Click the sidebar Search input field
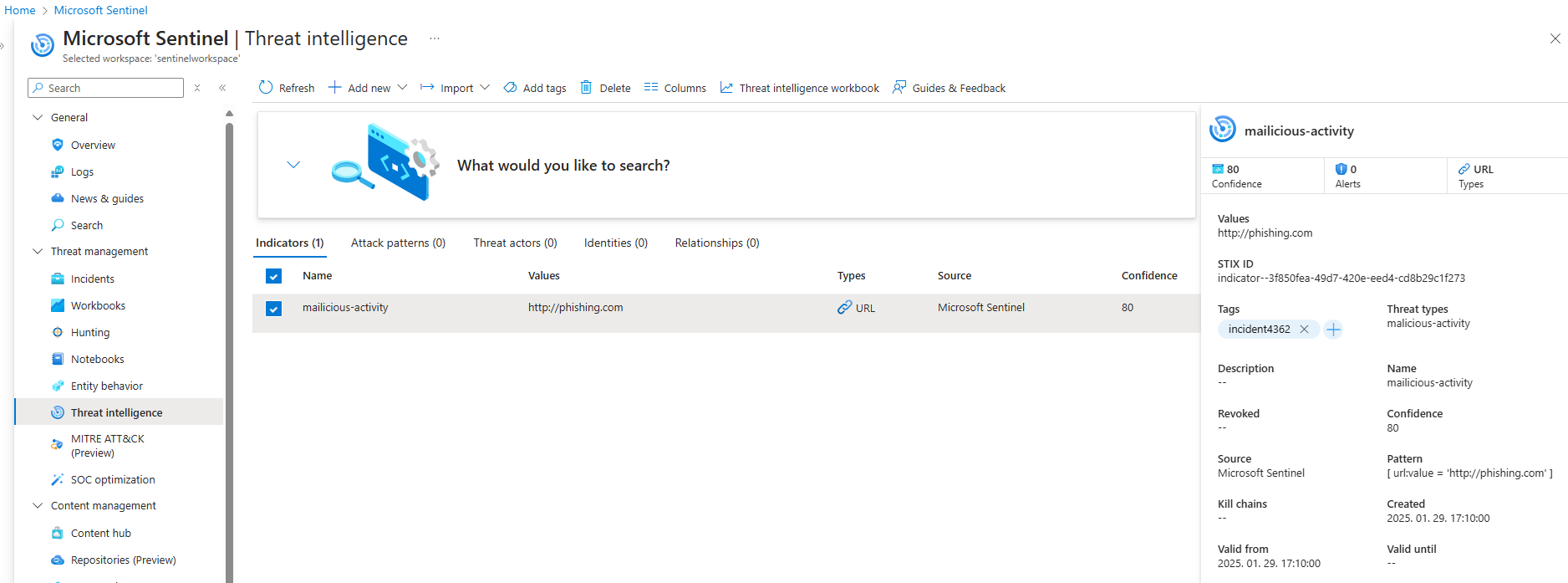The width and height of the screenshot is (1568, 583). [113, 88]
